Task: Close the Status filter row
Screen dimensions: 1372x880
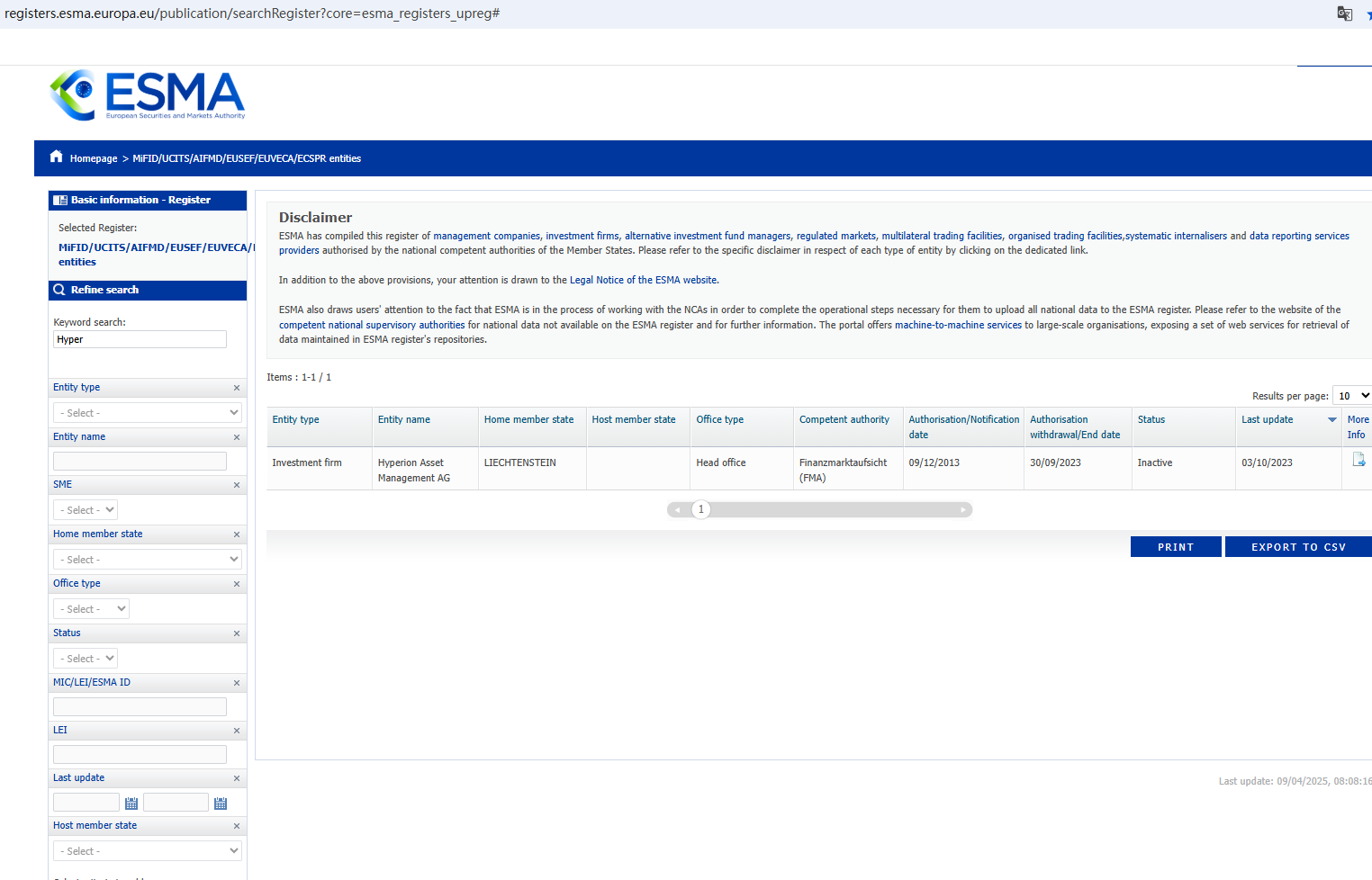Action: pos(237,633)
